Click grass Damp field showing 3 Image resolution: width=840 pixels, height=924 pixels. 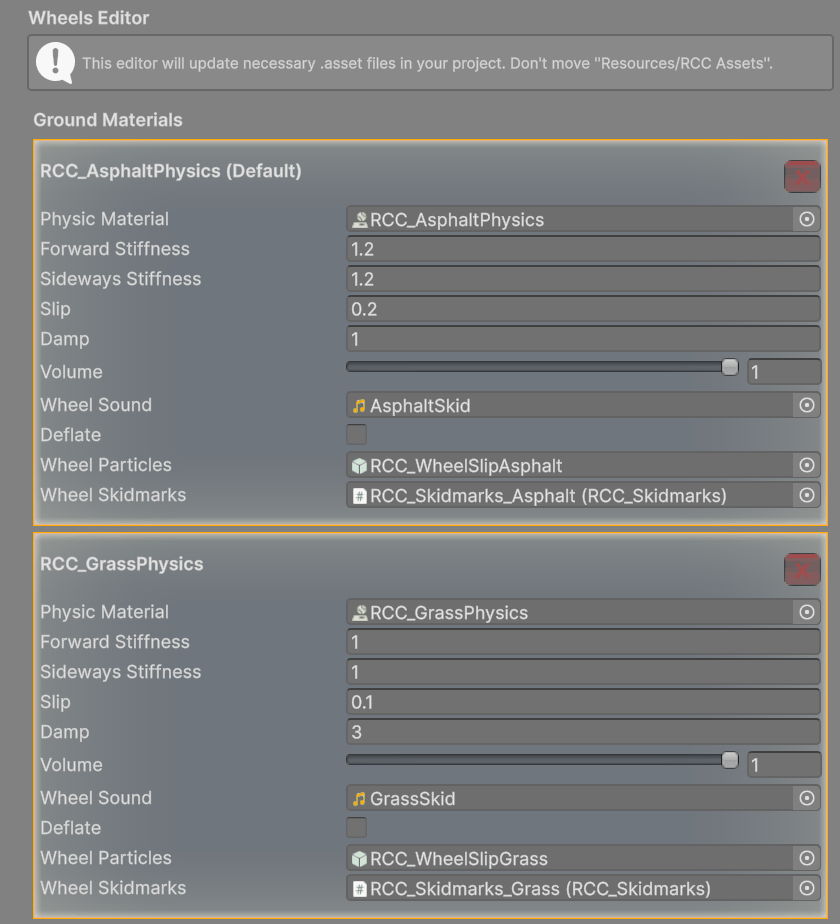[x=583, y=732]
